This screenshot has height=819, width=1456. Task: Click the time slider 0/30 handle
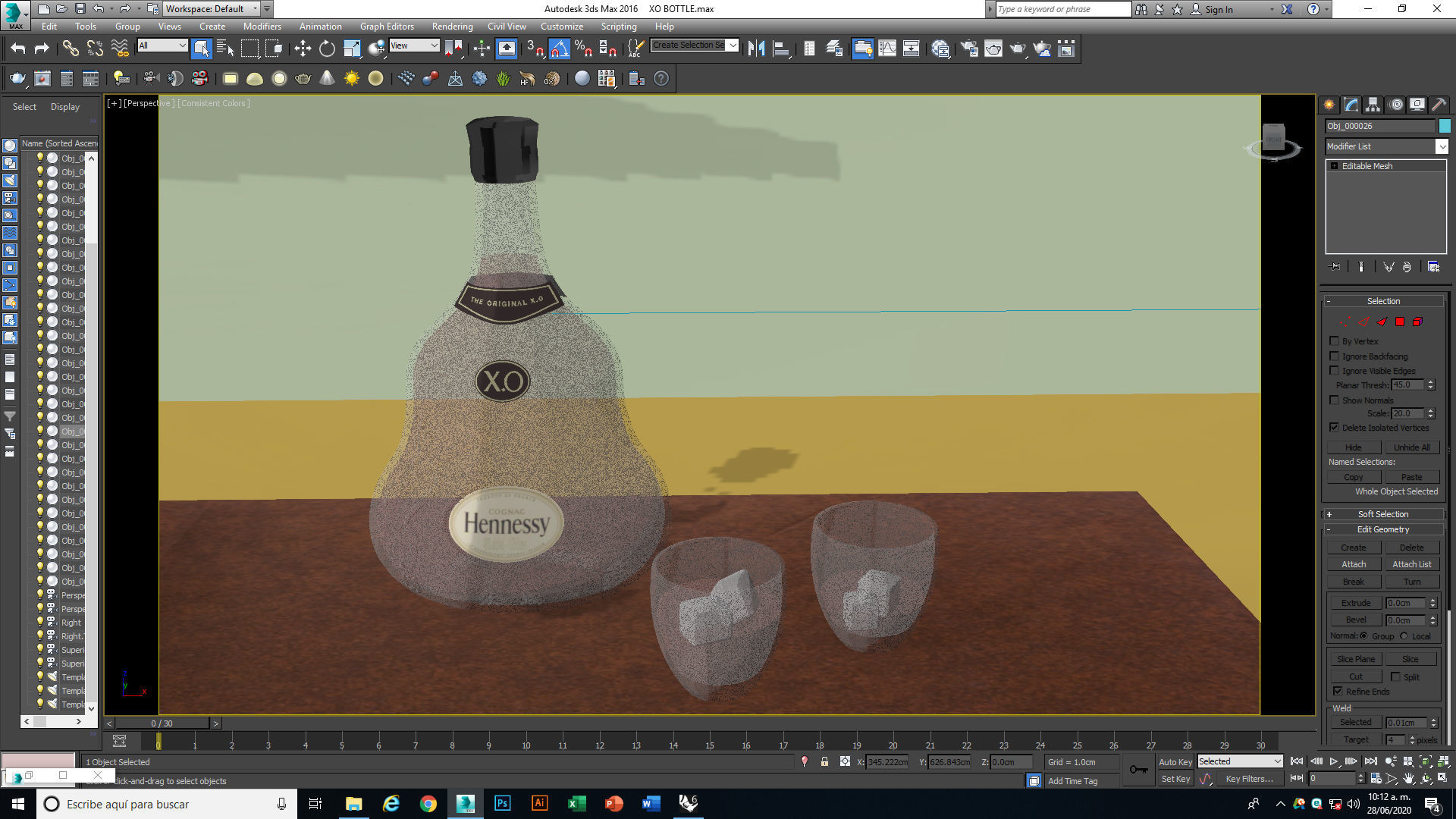(162, 723)
